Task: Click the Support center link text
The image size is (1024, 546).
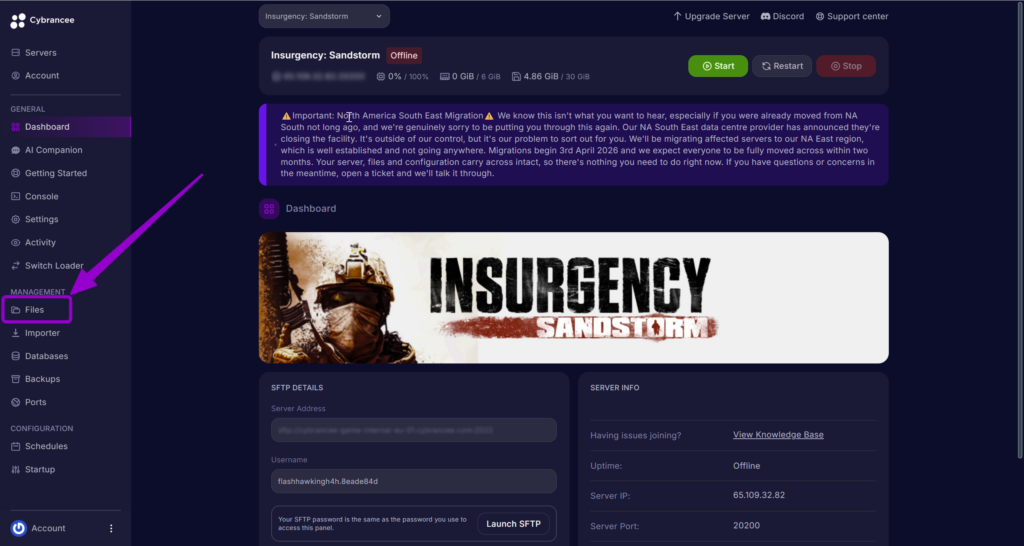Action: coord(857,16)
